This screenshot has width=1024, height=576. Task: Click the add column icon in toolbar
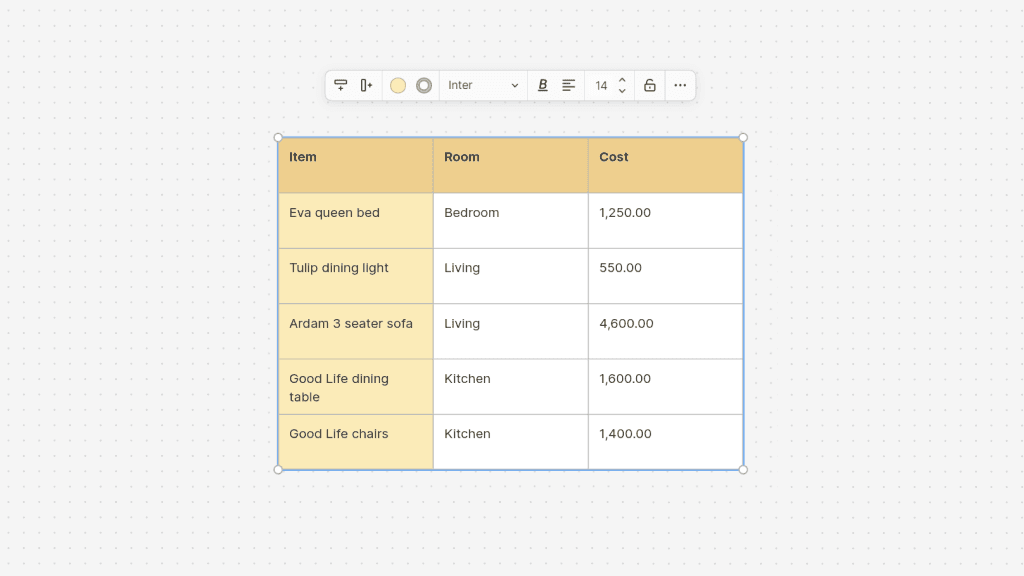pos(366,85)
